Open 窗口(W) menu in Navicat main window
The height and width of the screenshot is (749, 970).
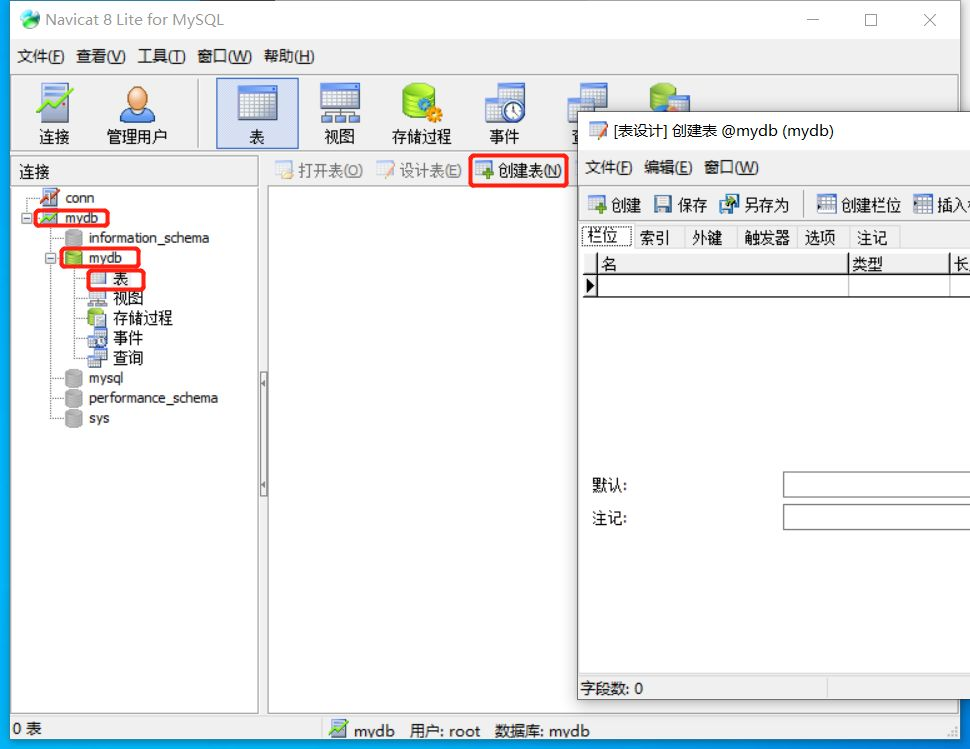pyautogui.click(x=224, y=56)
